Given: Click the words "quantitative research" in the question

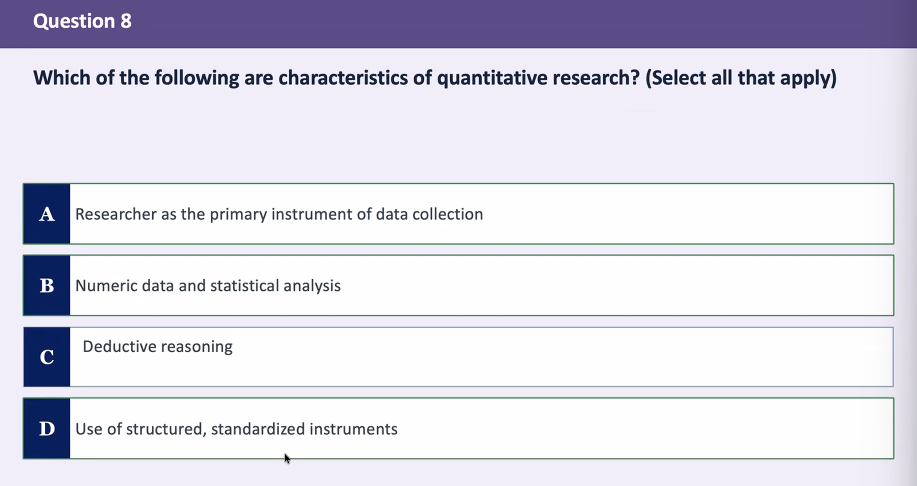Looking at the screenshot, I should (x=538, y=78).
